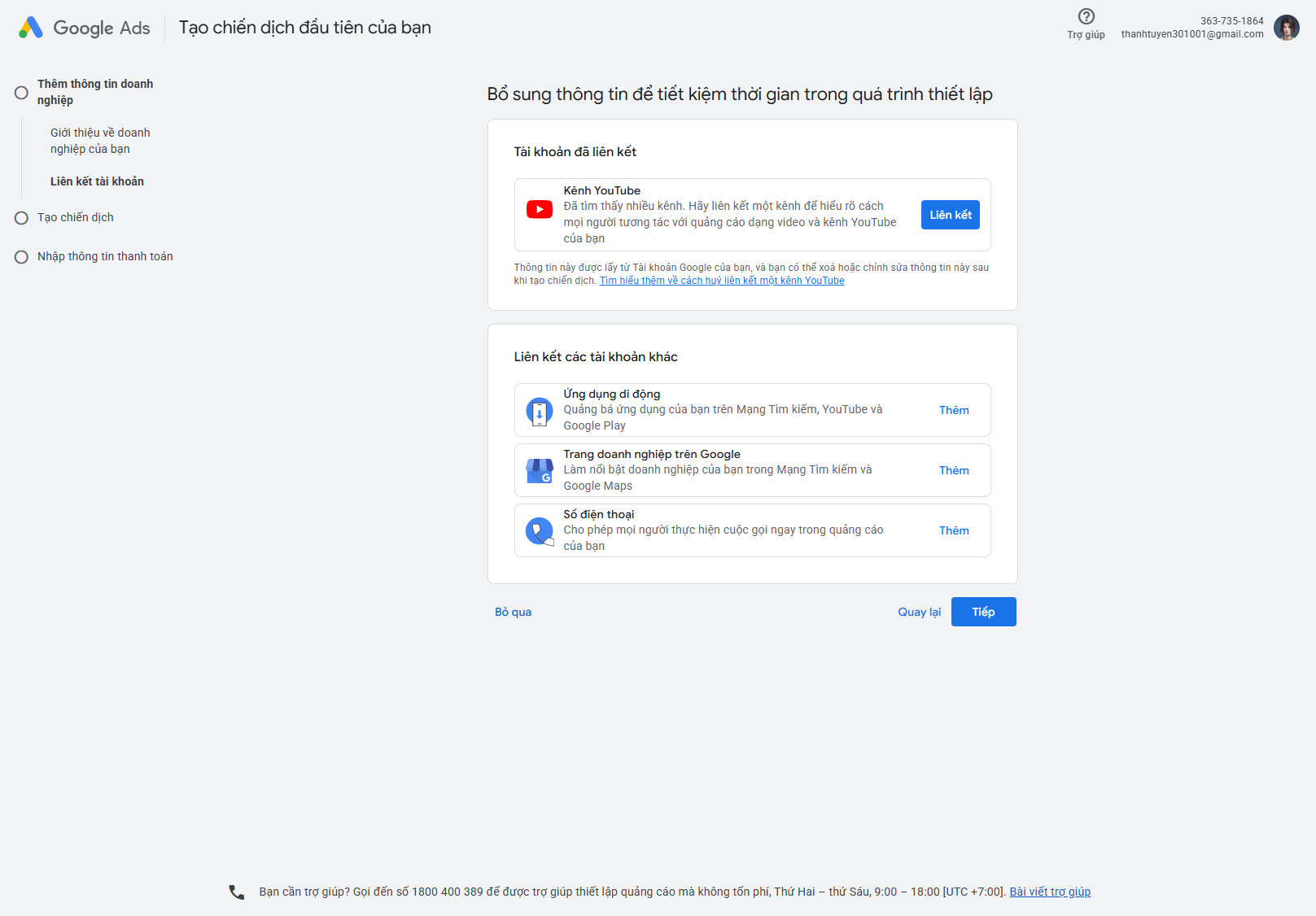
Task: Click Thêm for Số điện thoại
Action: 954,530
